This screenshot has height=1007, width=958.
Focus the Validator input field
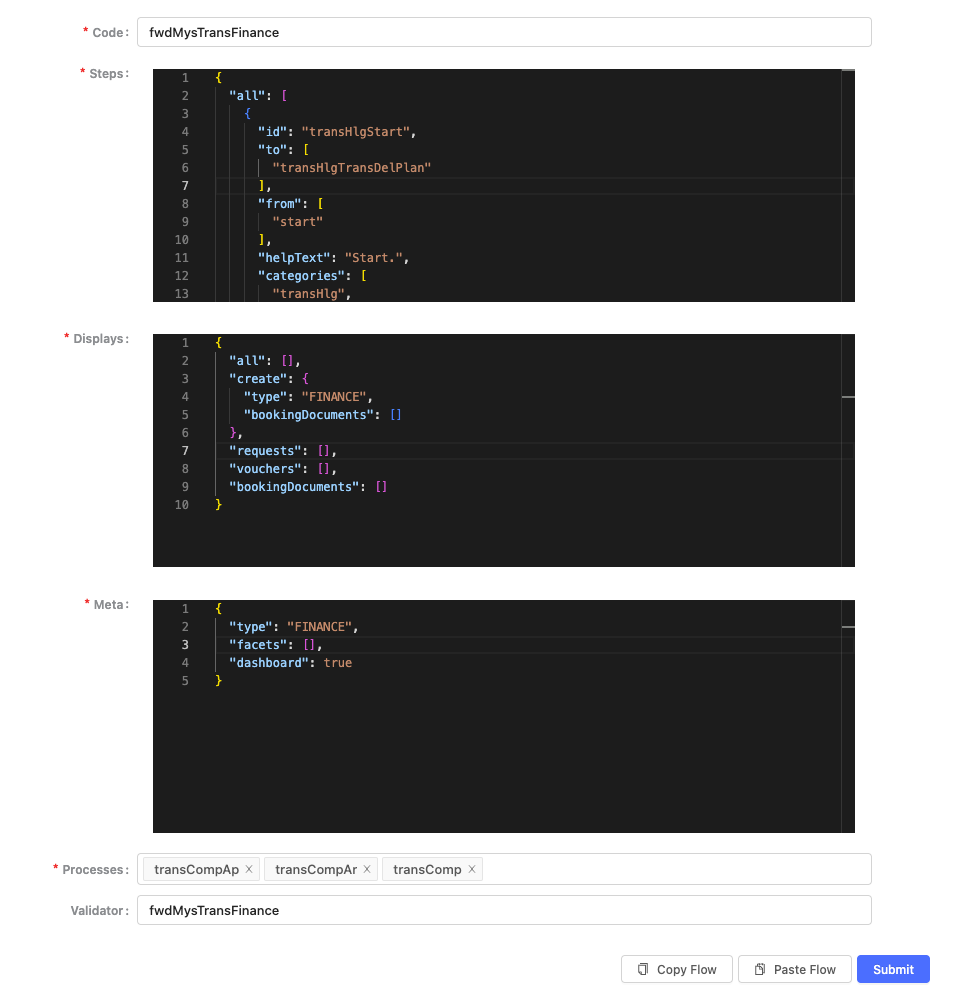click(x=504, y=910)
